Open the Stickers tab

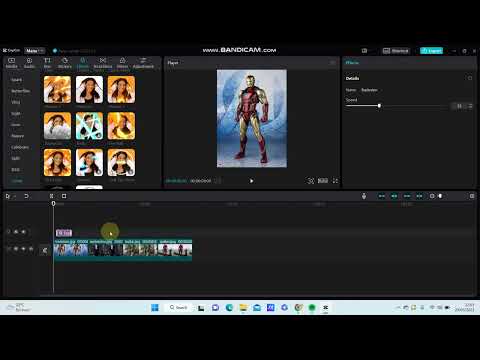(x=65, y=63)
